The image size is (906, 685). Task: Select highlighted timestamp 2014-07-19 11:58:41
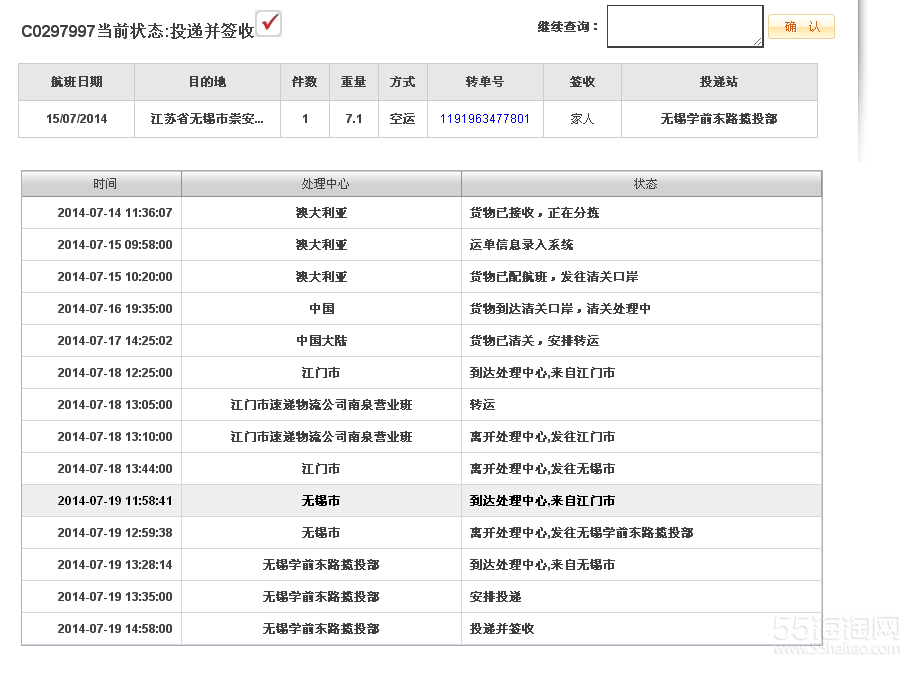115,501
